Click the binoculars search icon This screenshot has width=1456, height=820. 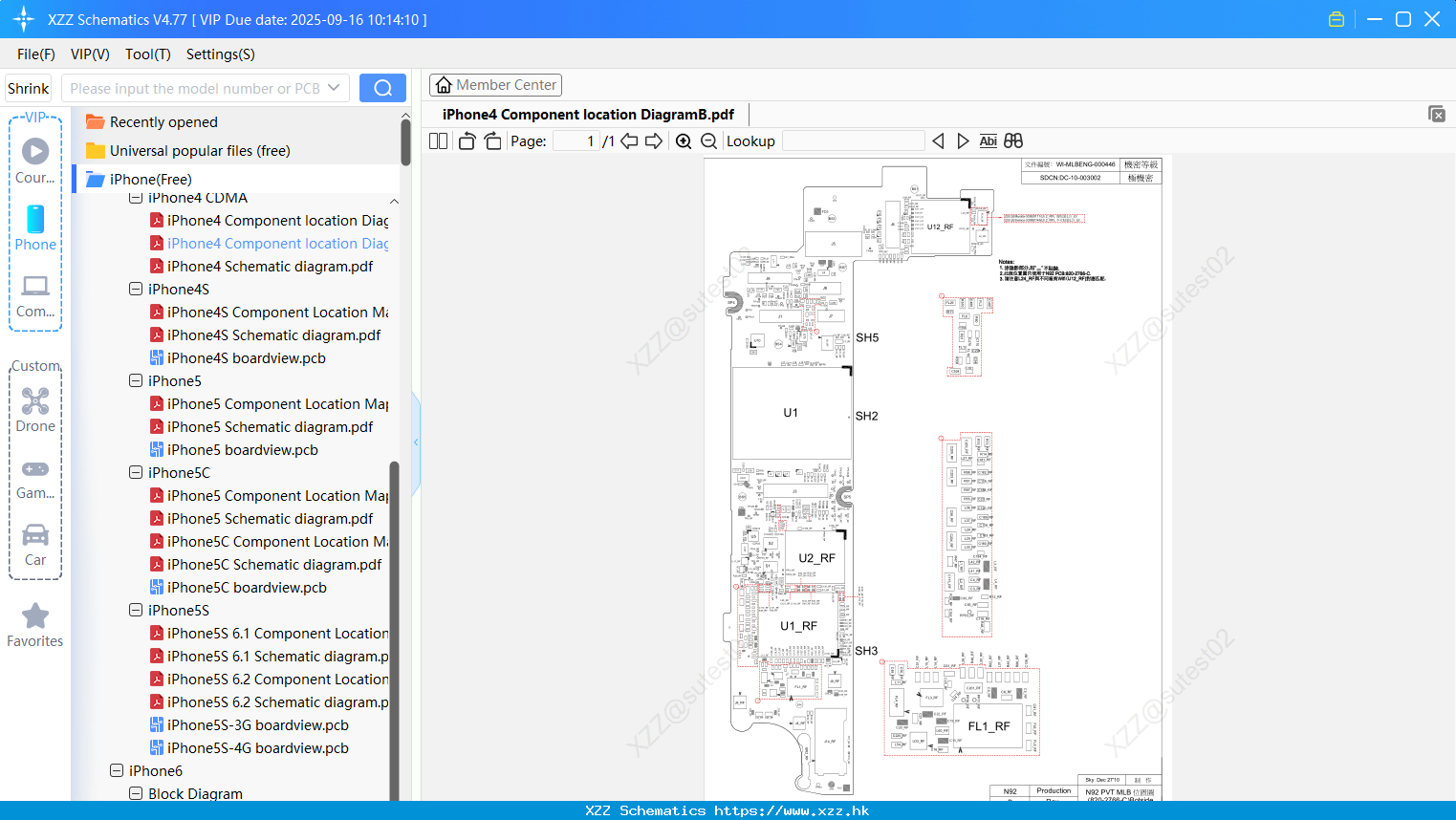1013,141
